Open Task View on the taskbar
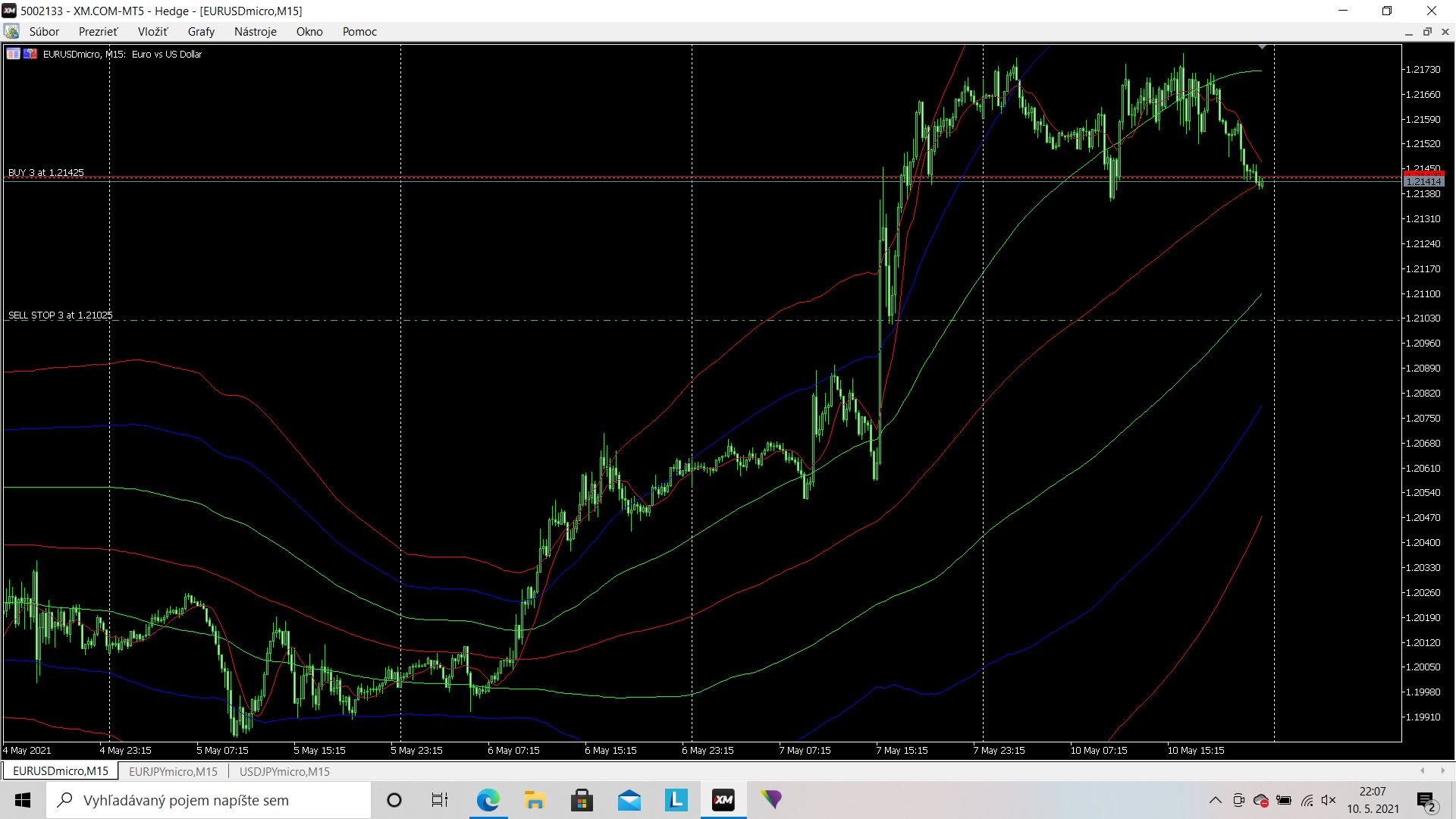Viewport: 1456px width, 819px height. tap(440, 800)
